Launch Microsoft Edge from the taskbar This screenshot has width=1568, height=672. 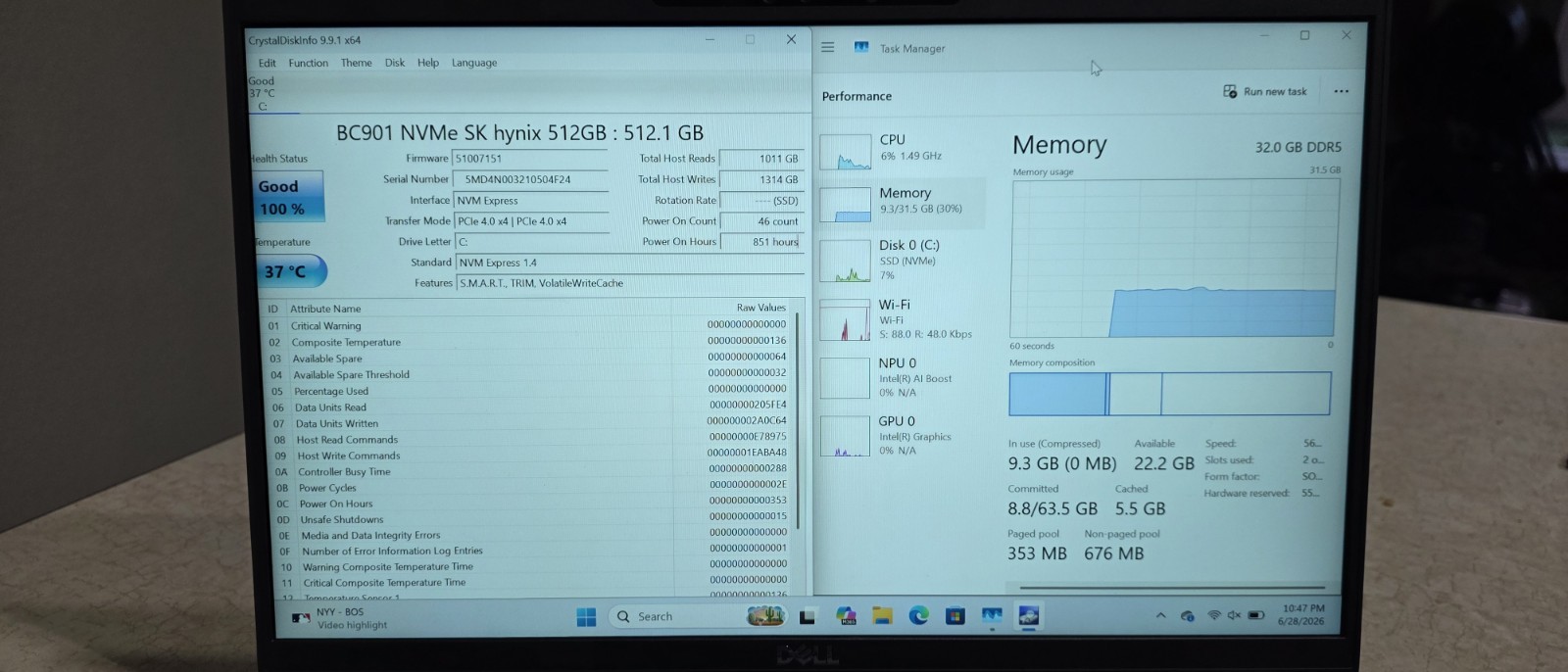click(x=918, y=616)
